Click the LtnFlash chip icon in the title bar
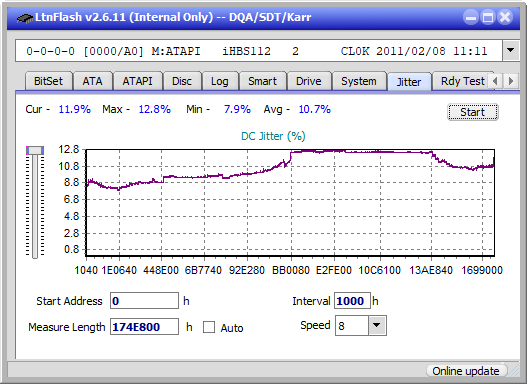Viewport: 527px width, 384px height. tap(24, 17)
